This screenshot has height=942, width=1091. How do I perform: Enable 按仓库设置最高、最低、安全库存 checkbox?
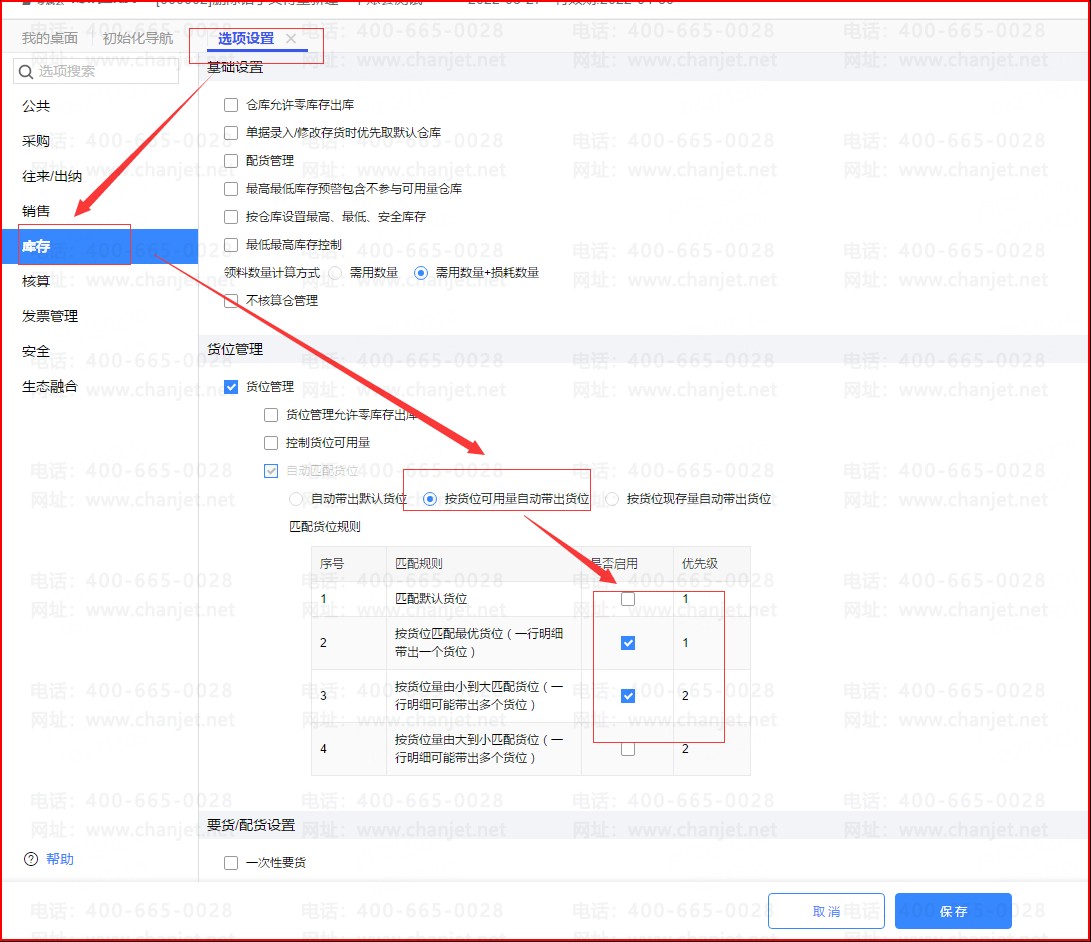click(231, 217)
